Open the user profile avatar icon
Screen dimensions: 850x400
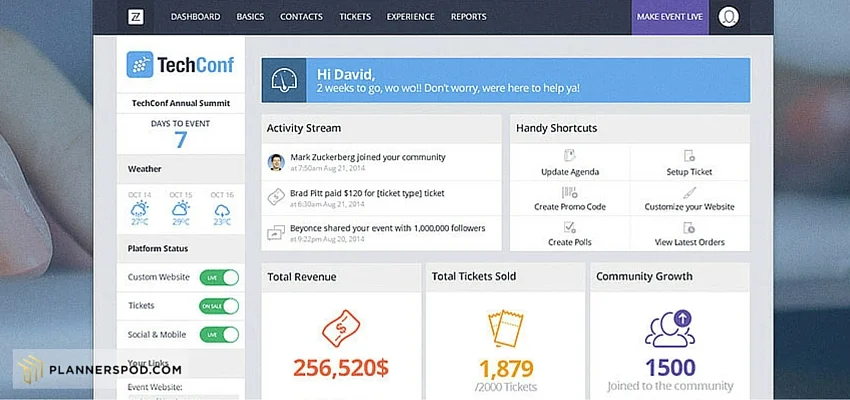click(x=729, y=17)
